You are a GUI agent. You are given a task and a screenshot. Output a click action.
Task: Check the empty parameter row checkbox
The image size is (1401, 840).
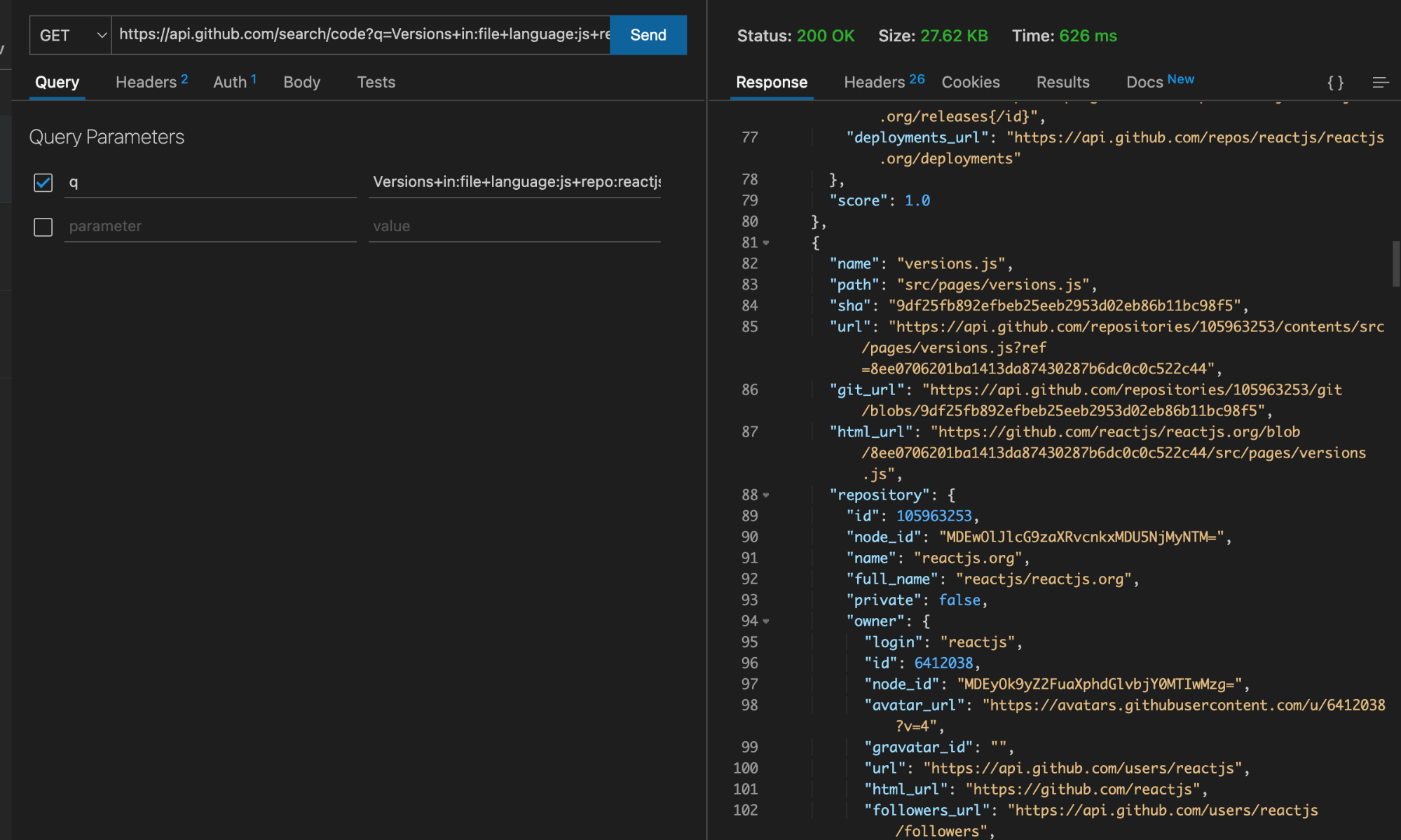pos(43,227)
